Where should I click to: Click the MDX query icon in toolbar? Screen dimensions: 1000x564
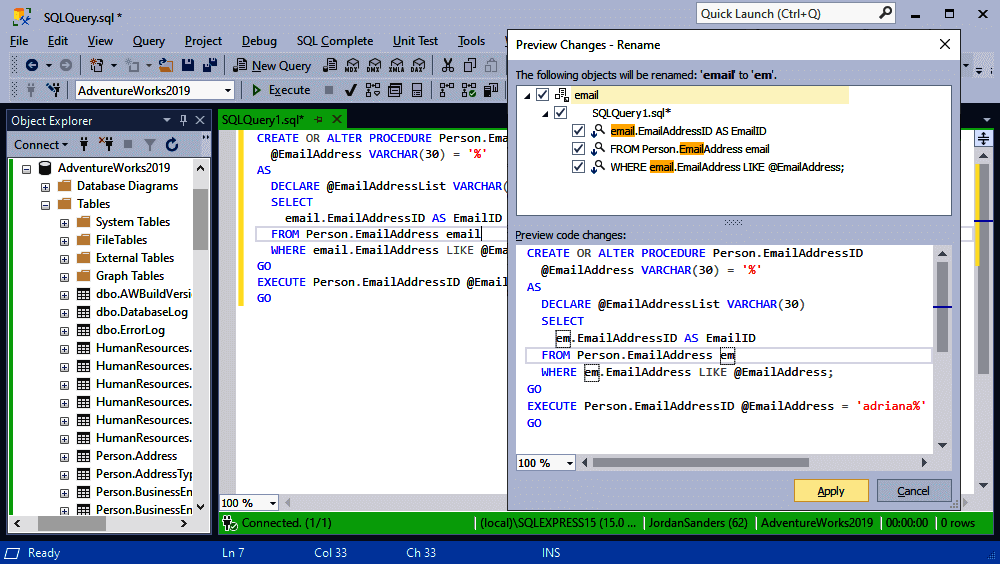click(x=351, y=65)
